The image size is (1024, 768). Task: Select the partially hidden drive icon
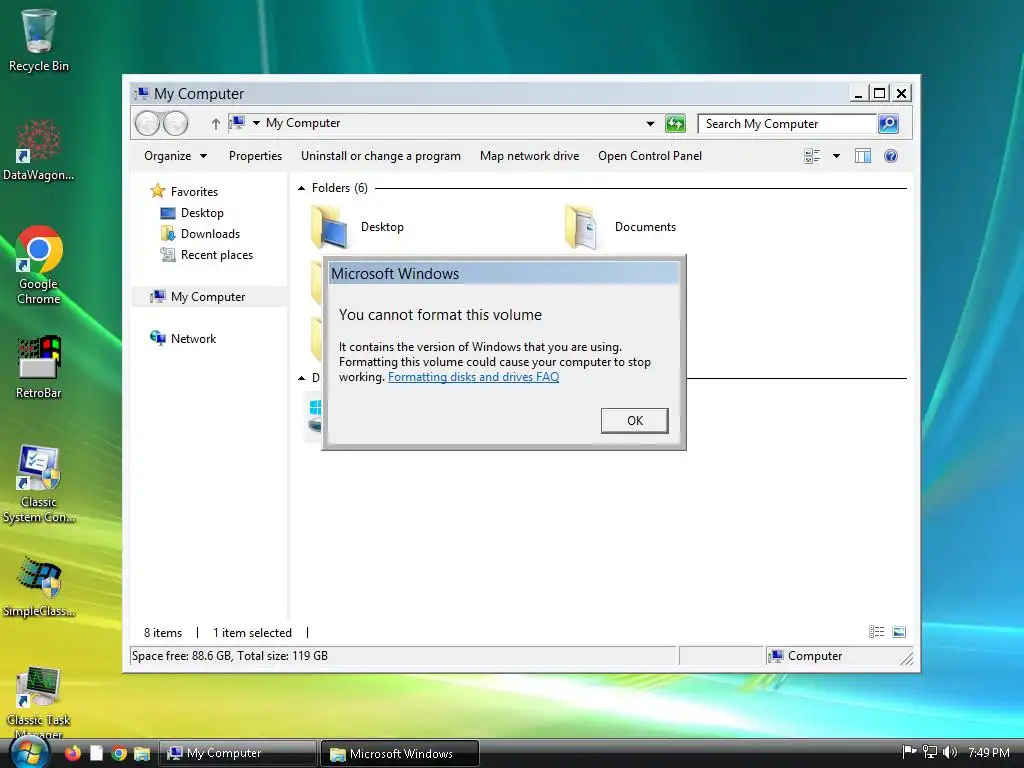pyautogui.click(x=314, y=417)
